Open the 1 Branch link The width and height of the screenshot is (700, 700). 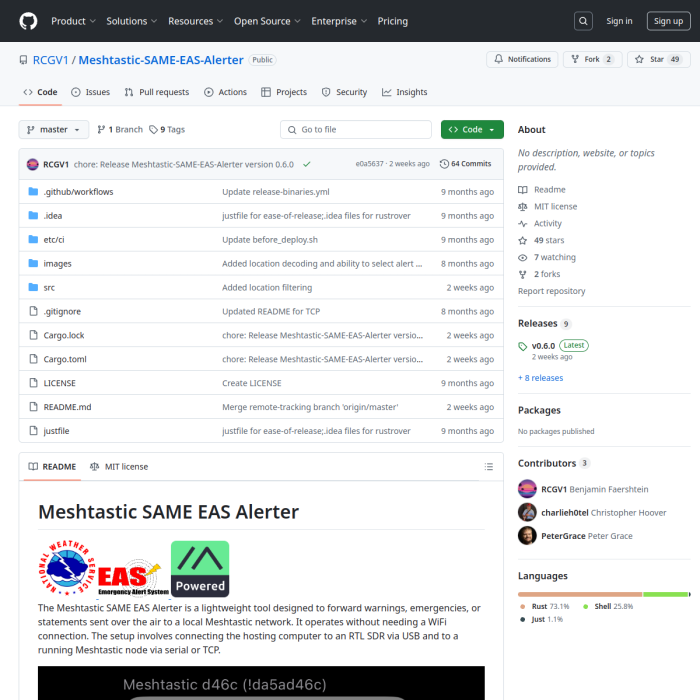click(120, 130)
